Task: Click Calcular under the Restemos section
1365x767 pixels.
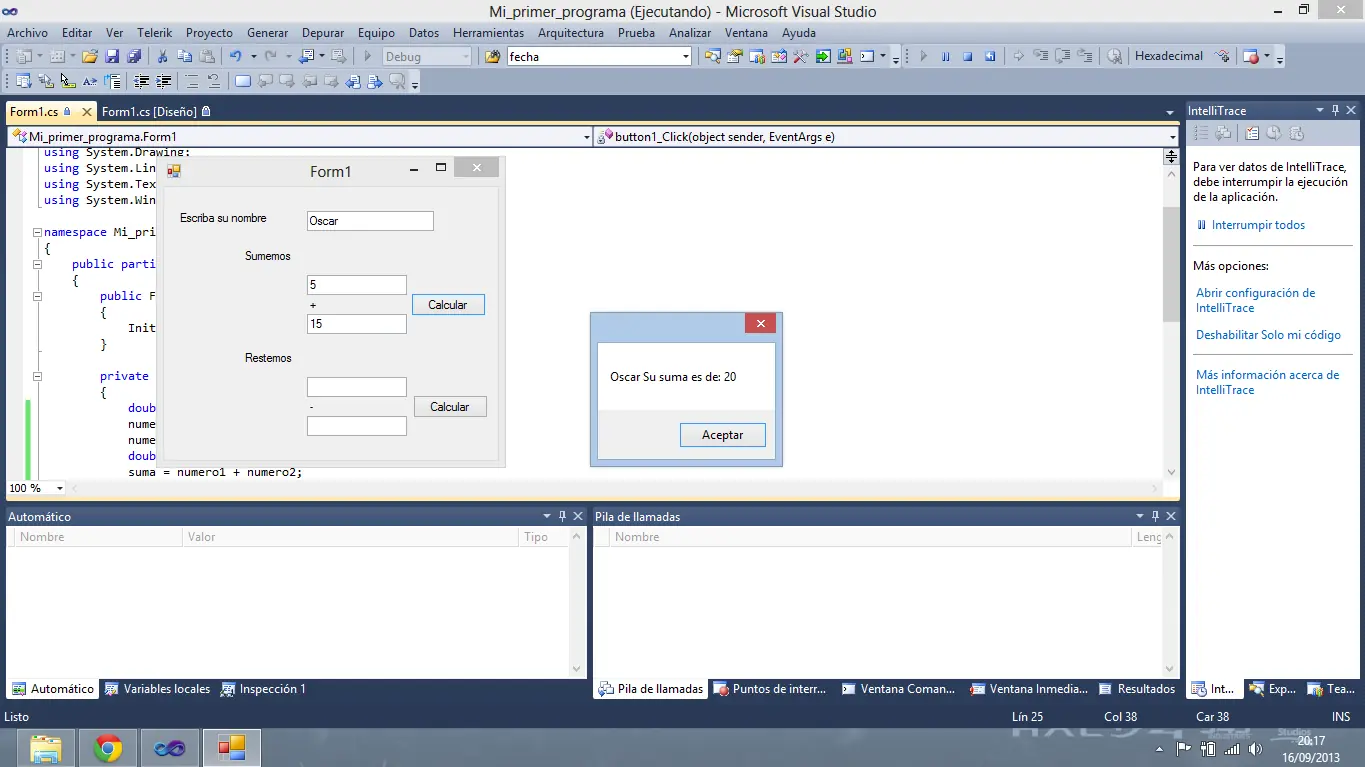Action: (450, 407)
